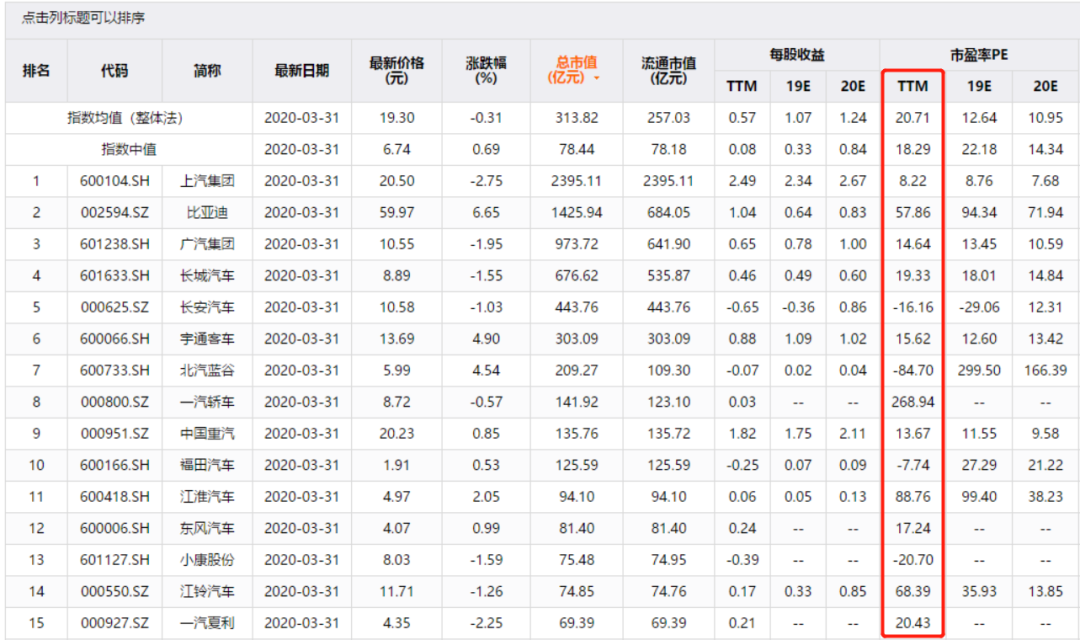Select 比亚迪 latest price 59.97
1080x640 pixels.
[x=397, y=213]
